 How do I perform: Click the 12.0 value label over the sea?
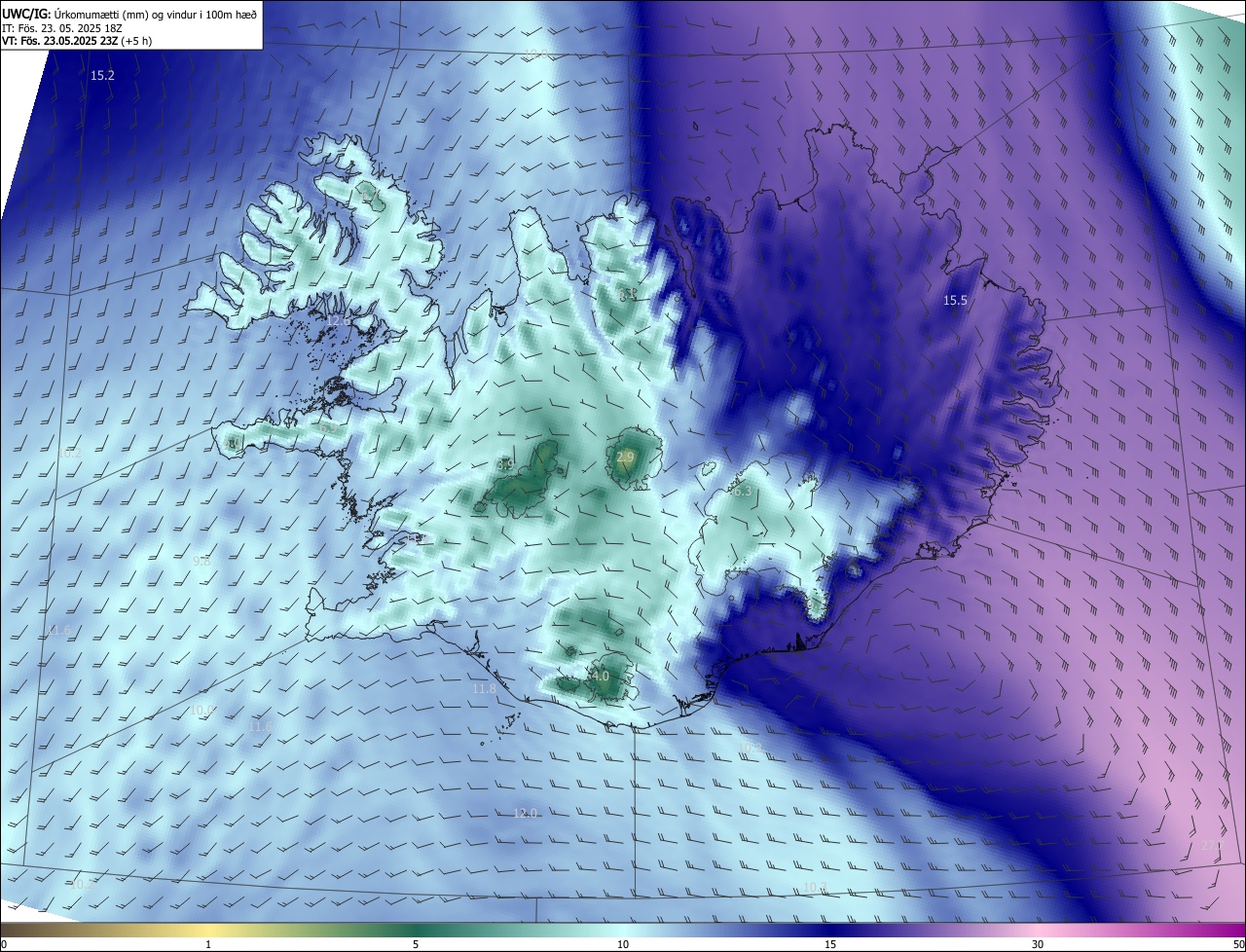(525, 813)
